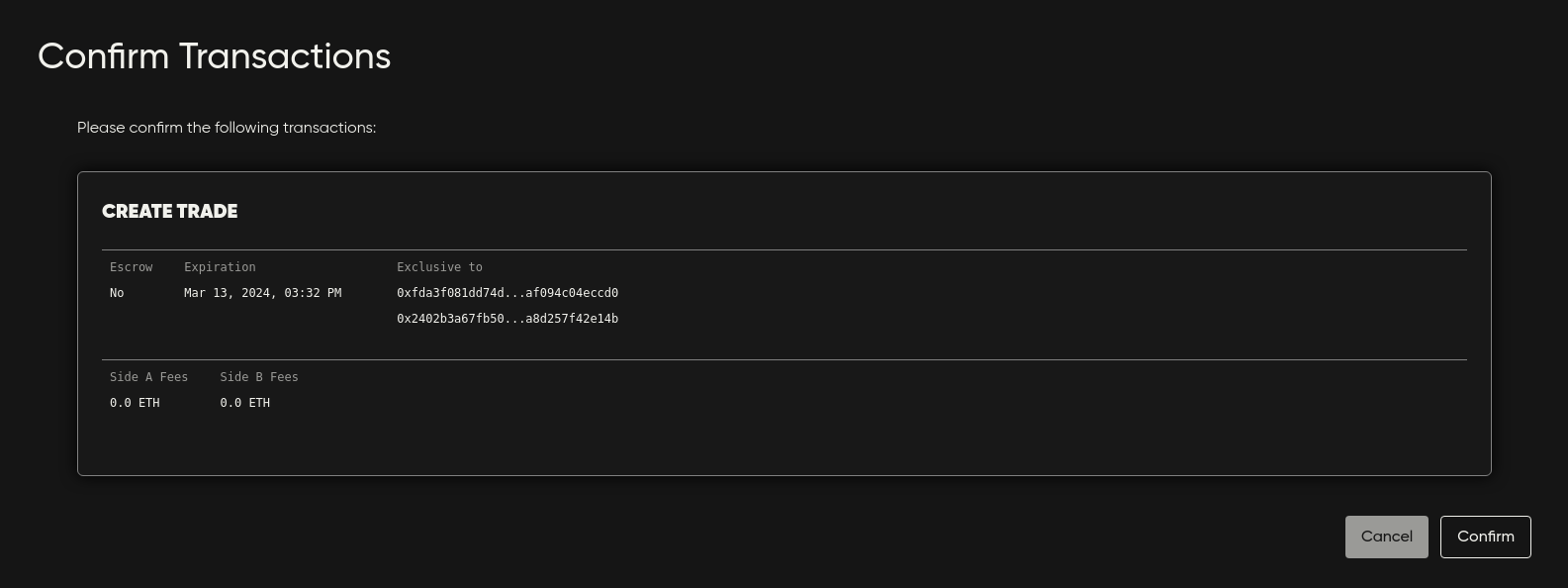
Task: Select the address starting with 0xfda3f081dd74d
Action: point(507,293)
